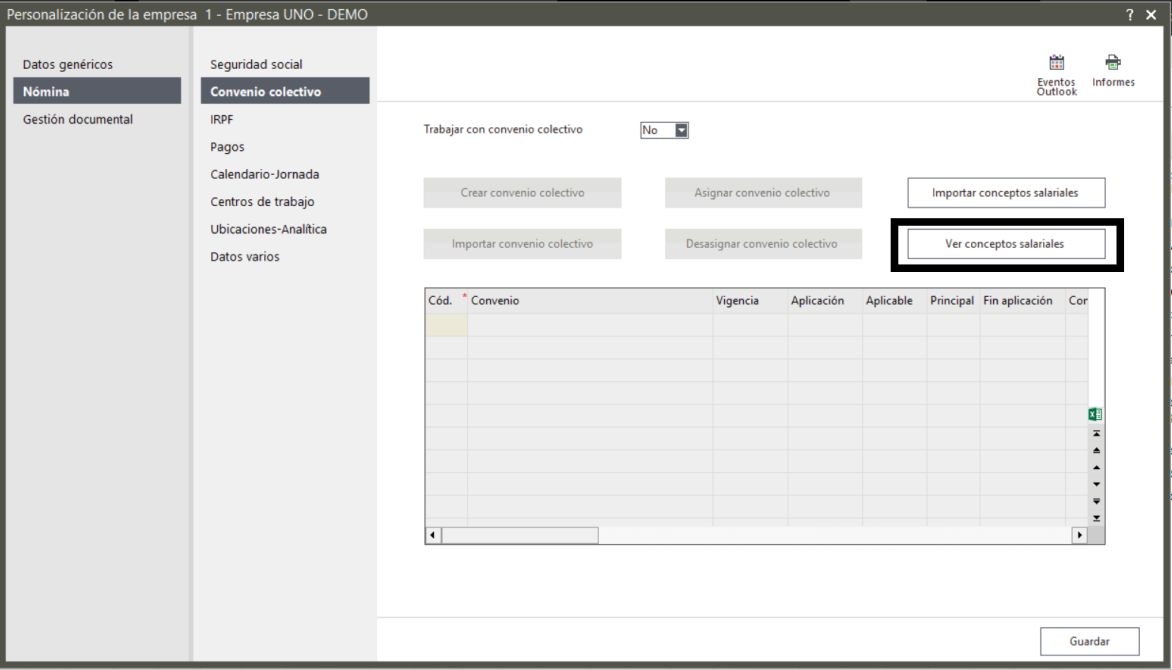
Task: Go to Pagos settings
Action: coord(227,147)
